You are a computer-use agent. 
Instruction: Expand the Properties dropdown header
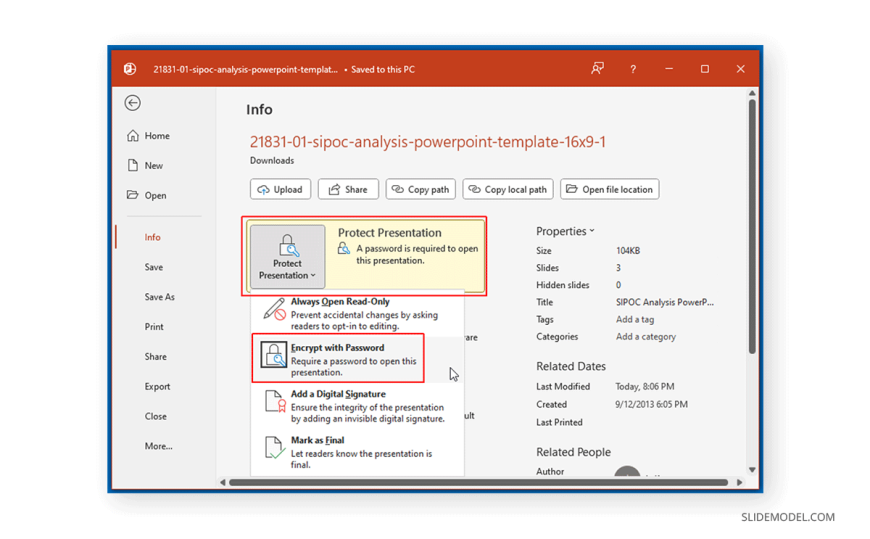(565, 231)
